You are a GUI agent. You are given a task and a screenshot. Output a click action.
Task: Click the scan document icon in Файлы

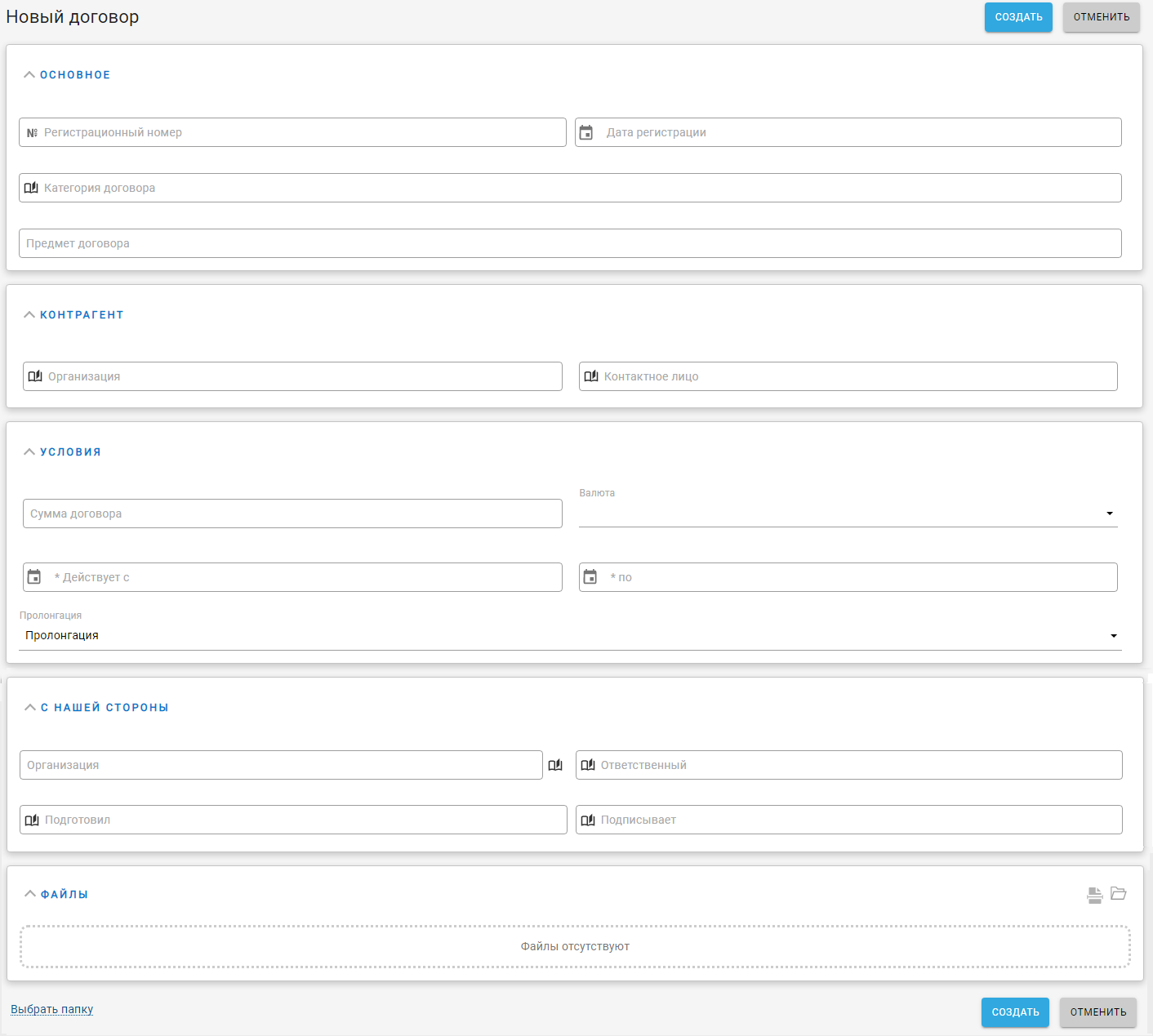click(x=1094, y=895)
